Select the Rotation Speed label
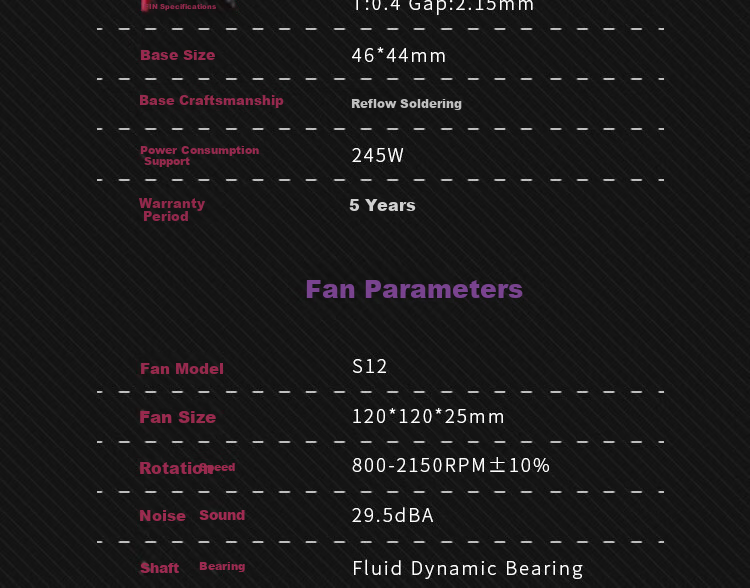This screenshot has height=588, width=750. (x=187, y=468)
